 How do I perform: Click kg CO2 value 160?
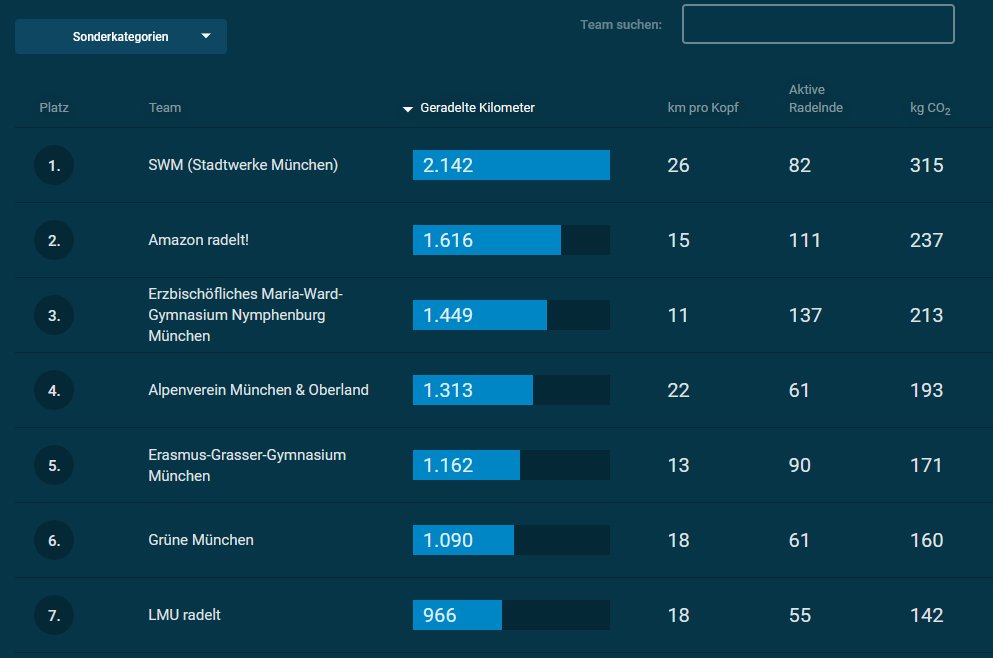click(927, 540)
